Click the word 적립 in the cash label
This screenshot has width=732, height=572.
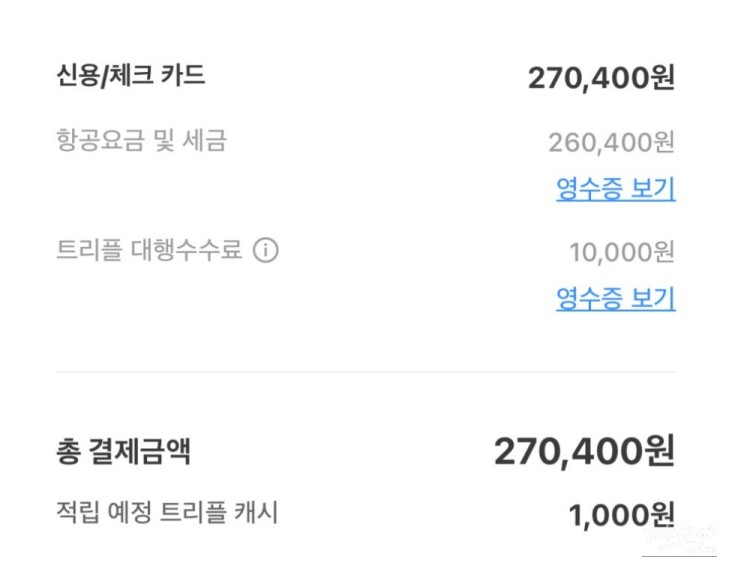click(78, 514)
